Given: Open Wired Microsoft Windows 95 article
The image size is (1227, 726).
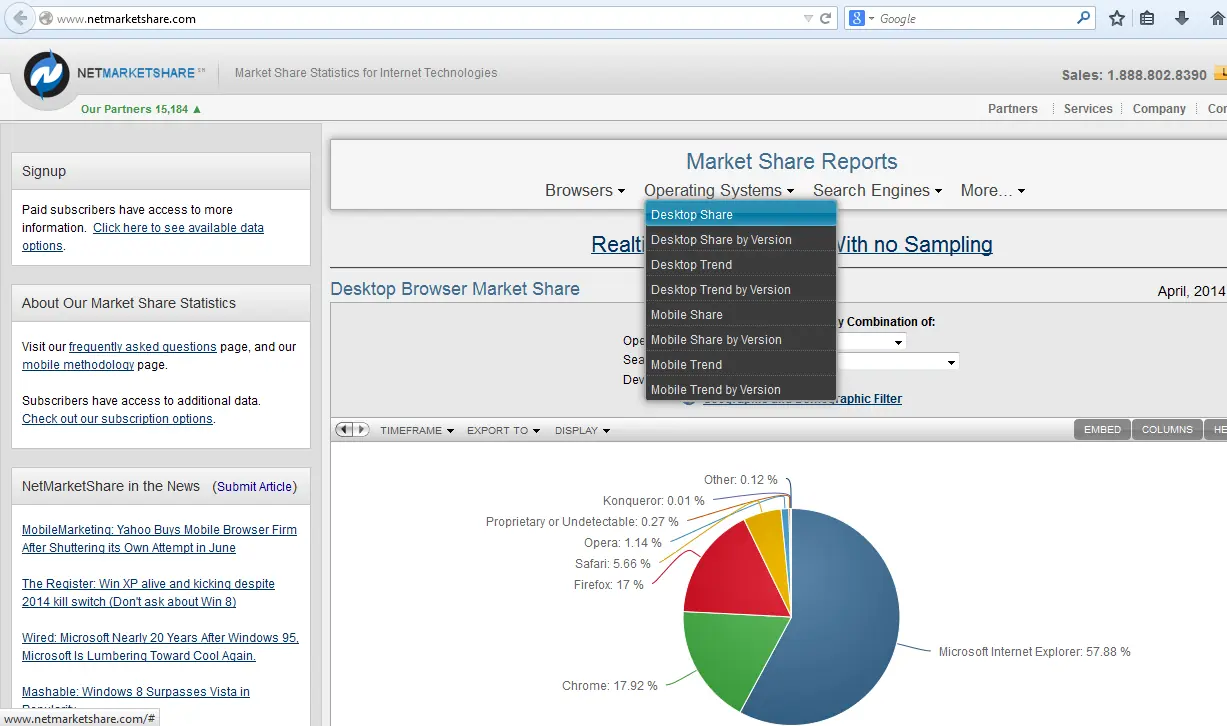Looking at the screenshot, I should [x=160, y=647].
